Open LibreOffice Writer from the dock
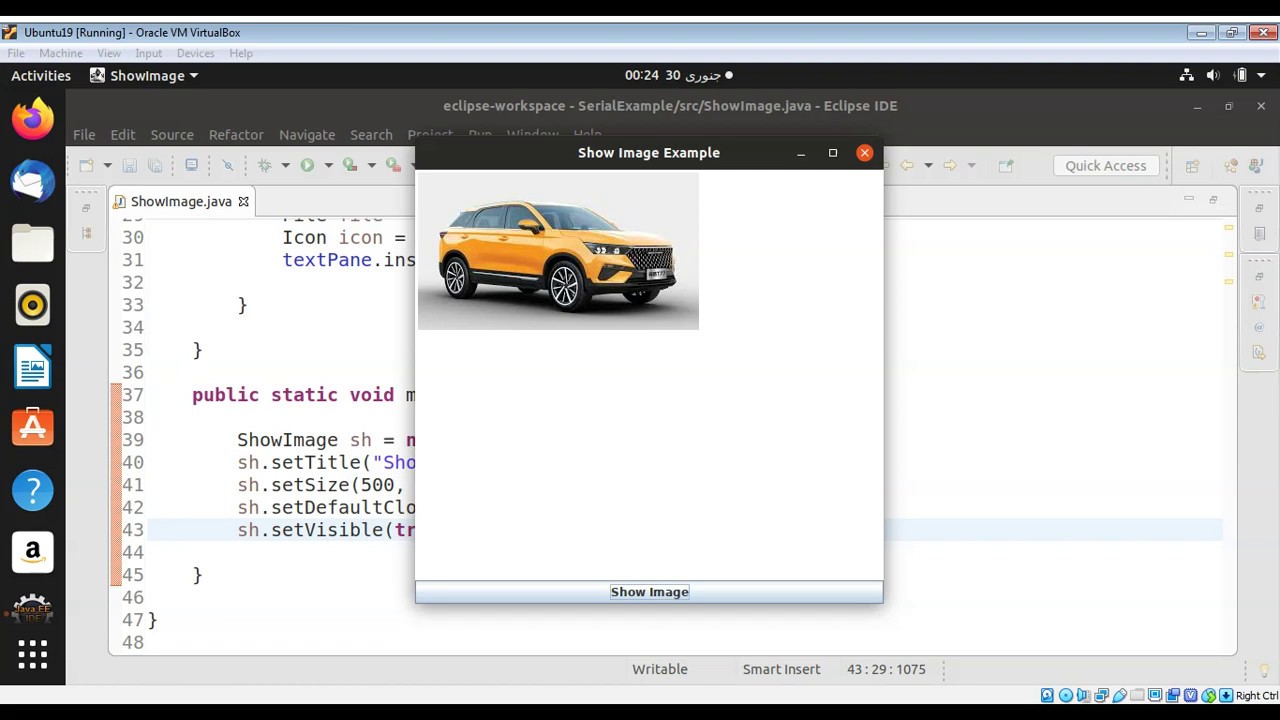The width and height of the screenshot is (1280, 720). click(x=33, y=366)
